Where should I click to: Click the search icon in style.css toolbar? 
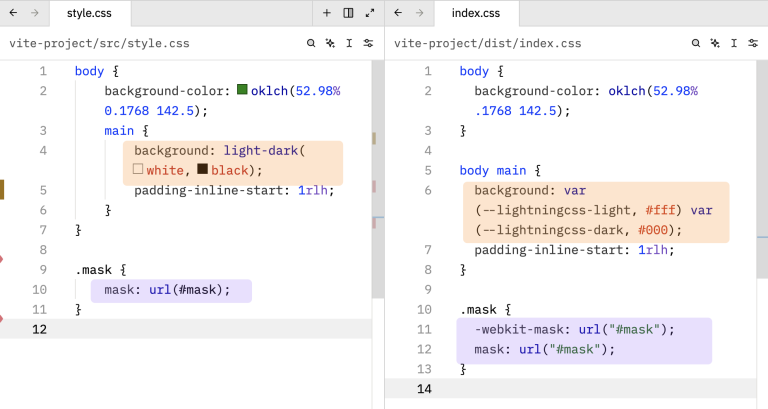[311, 44]
